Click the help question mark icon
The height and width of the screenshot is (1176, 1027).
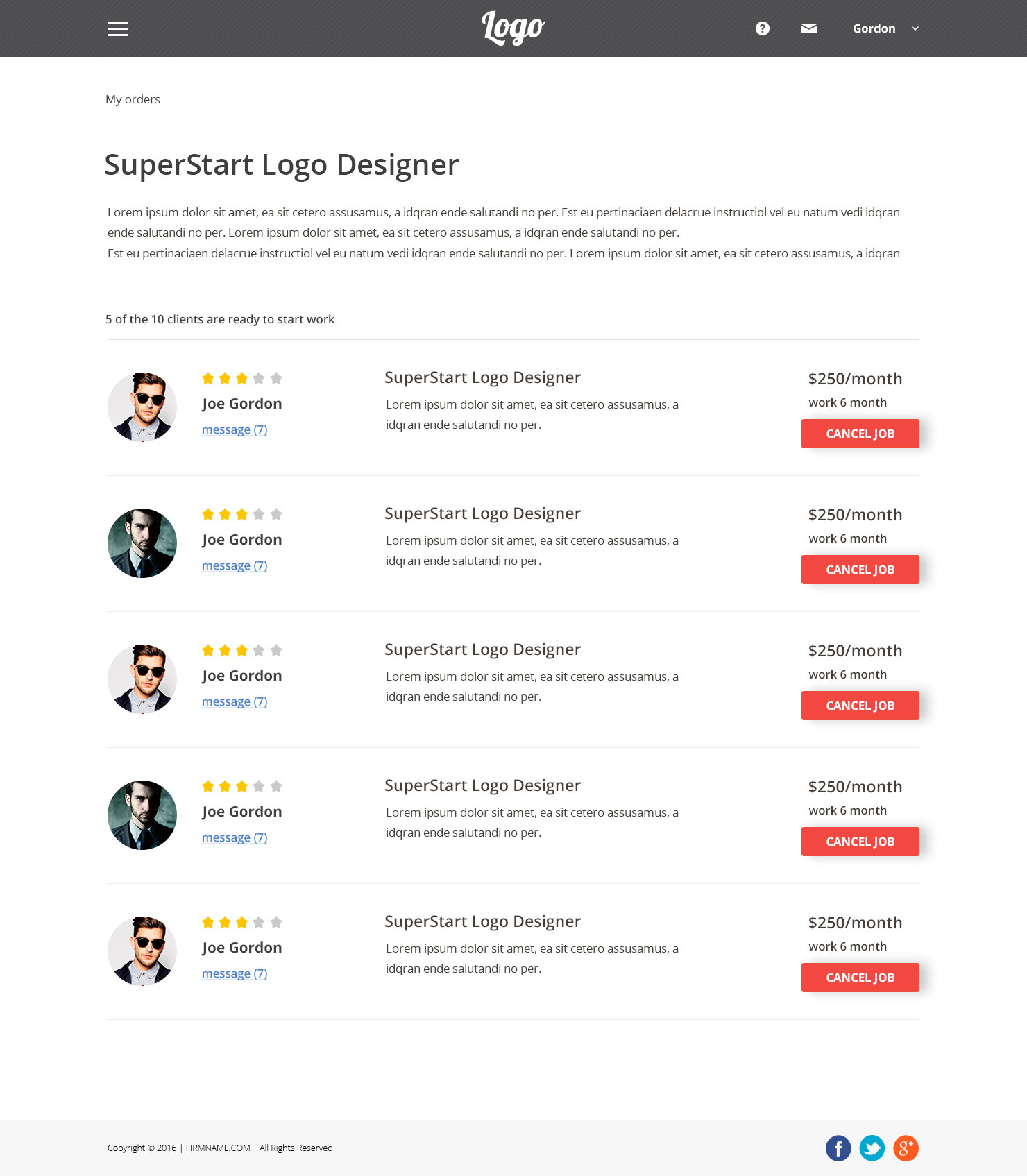click(763, 28)
